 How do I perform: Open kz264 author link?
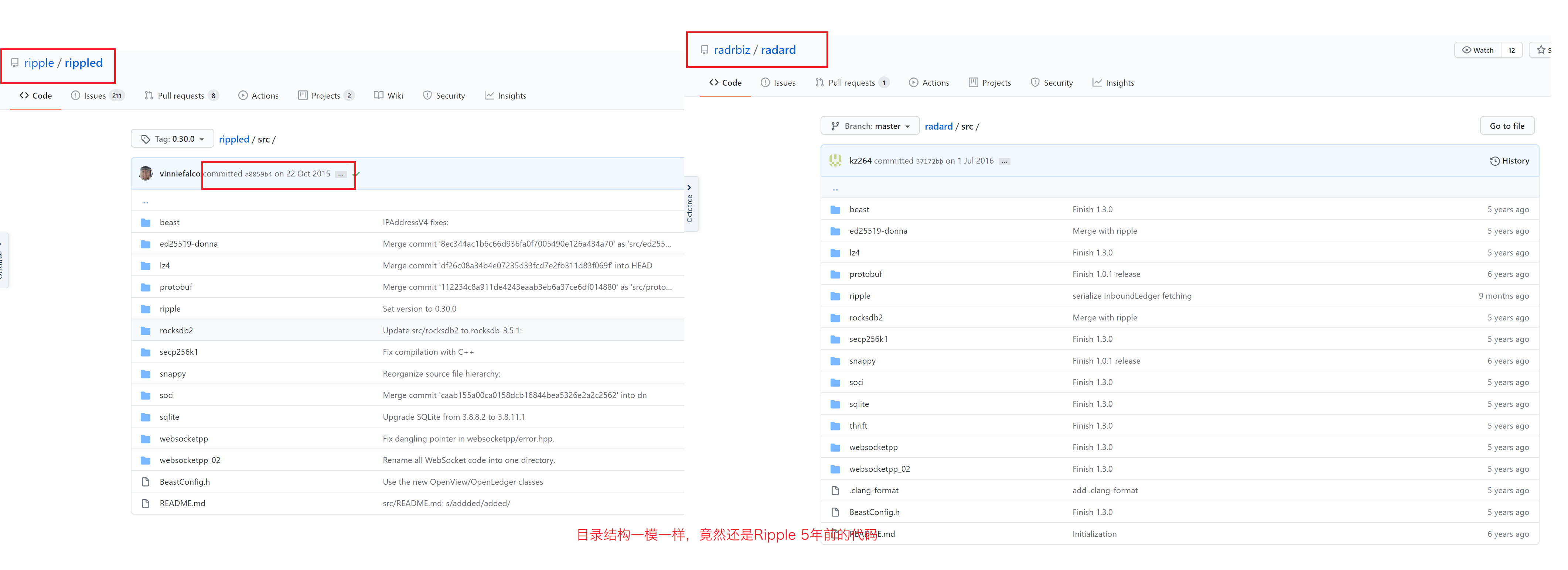[860, 161]
